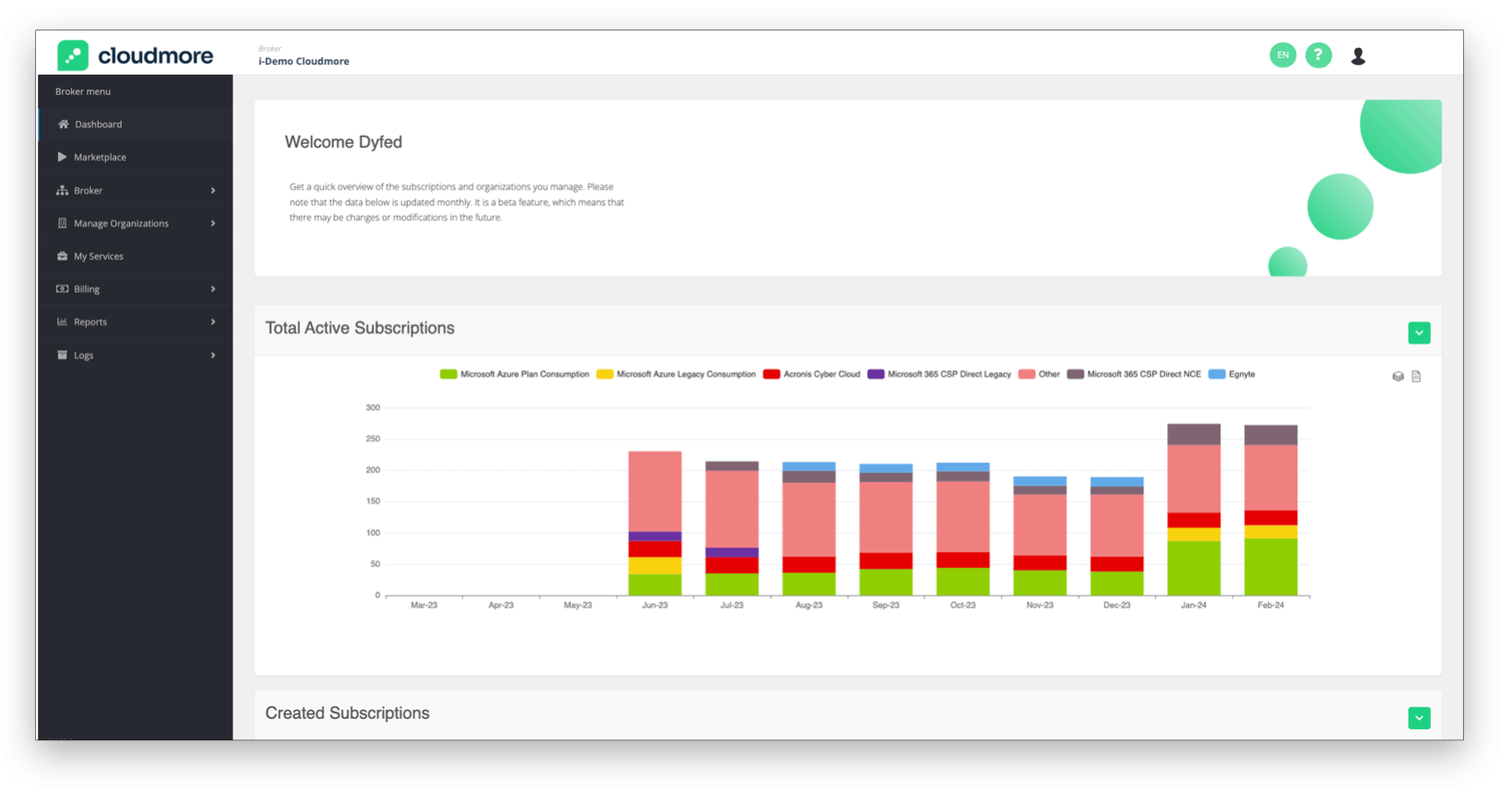Click the Jan-24 green Azure bar segment
Viewport: 1512px width, 791px height.
(x=1193, y=569)
